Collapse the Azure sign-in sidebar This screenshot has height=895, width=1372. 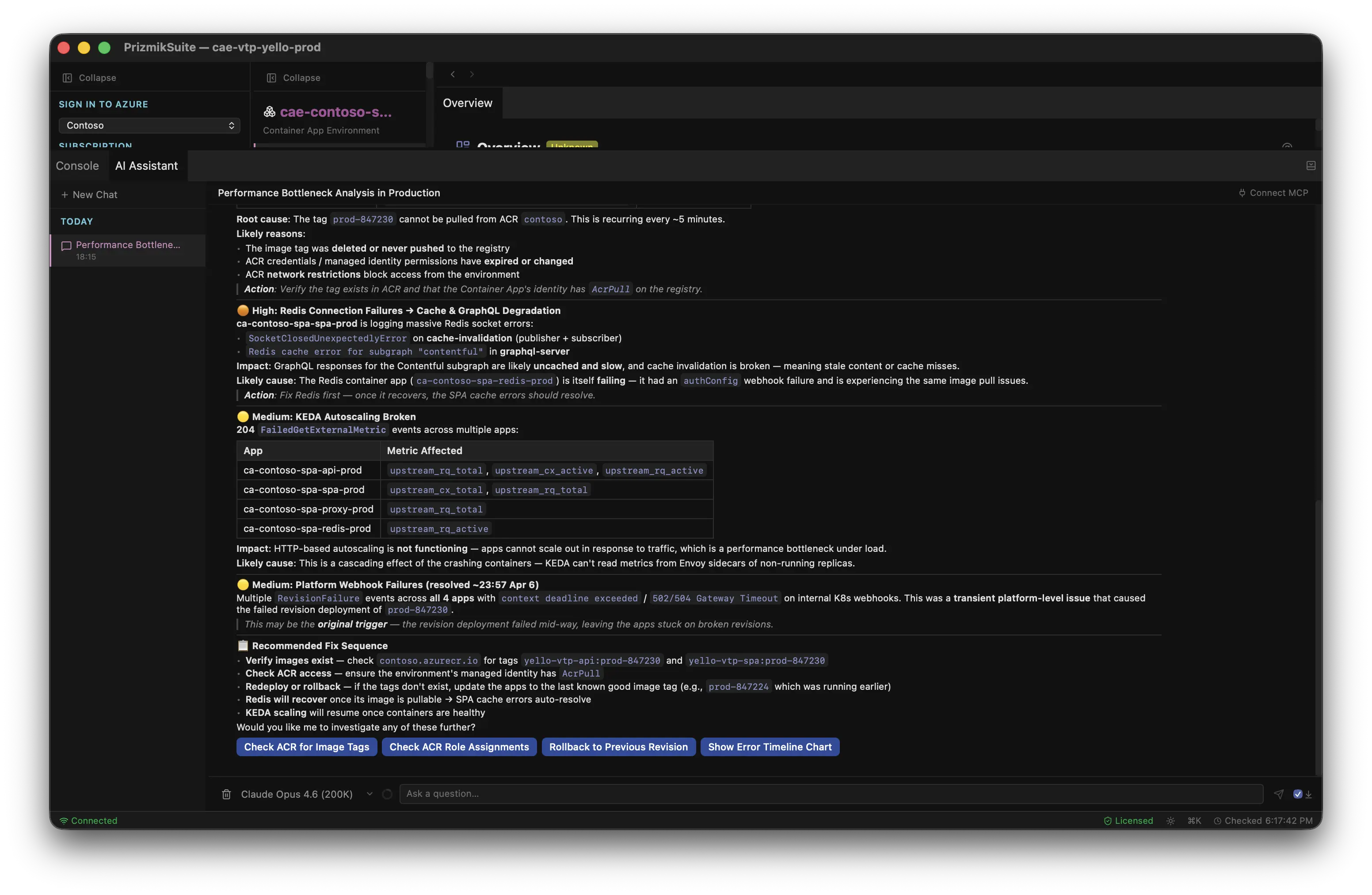click(89, 78)
